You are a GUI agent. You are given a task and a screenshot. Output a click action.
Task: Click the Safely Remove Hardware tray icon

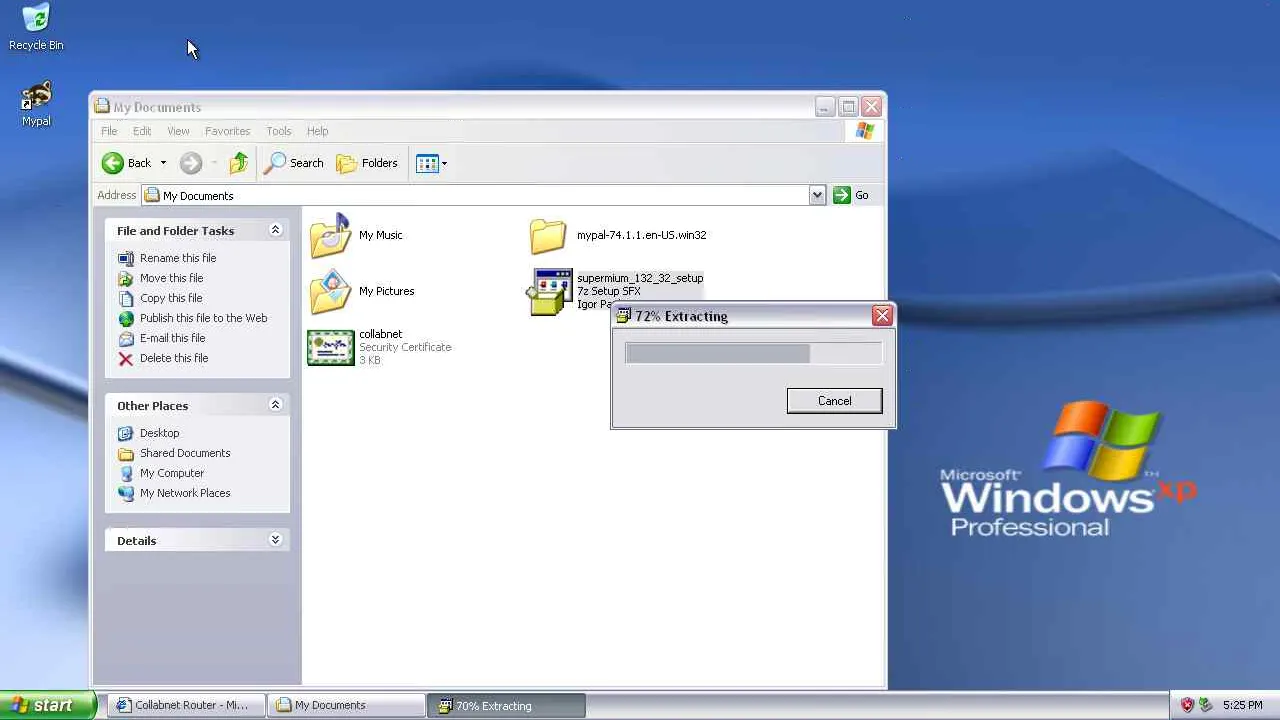click(x=1205, y=705)
